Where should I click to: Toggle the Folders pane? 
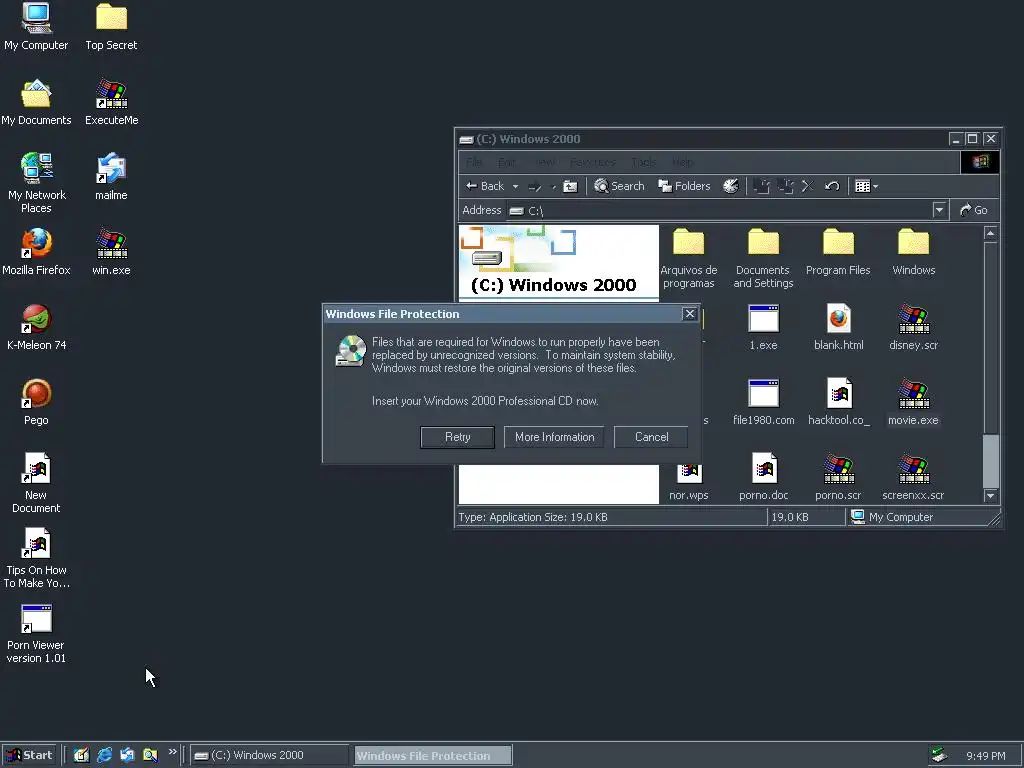click(x=684, y=186)
